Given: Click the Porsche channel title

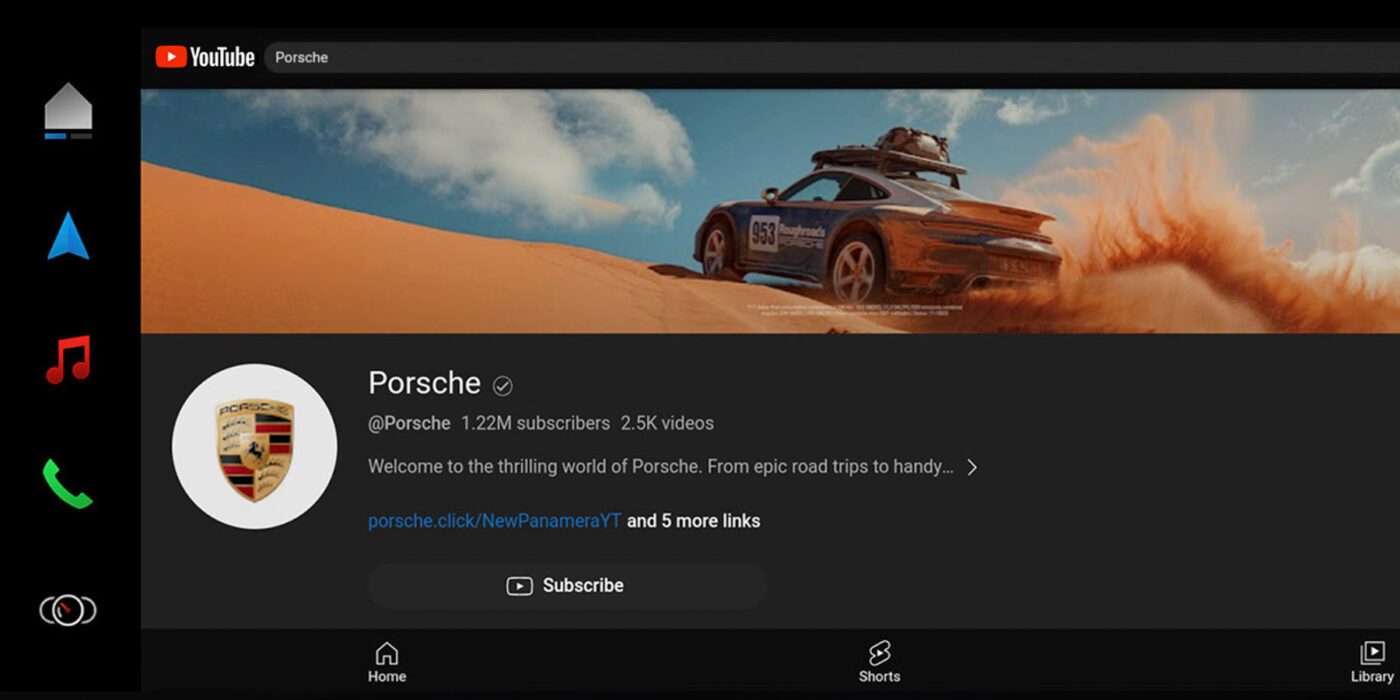Looking at the screenshot, I should click(x=424, y=383).
